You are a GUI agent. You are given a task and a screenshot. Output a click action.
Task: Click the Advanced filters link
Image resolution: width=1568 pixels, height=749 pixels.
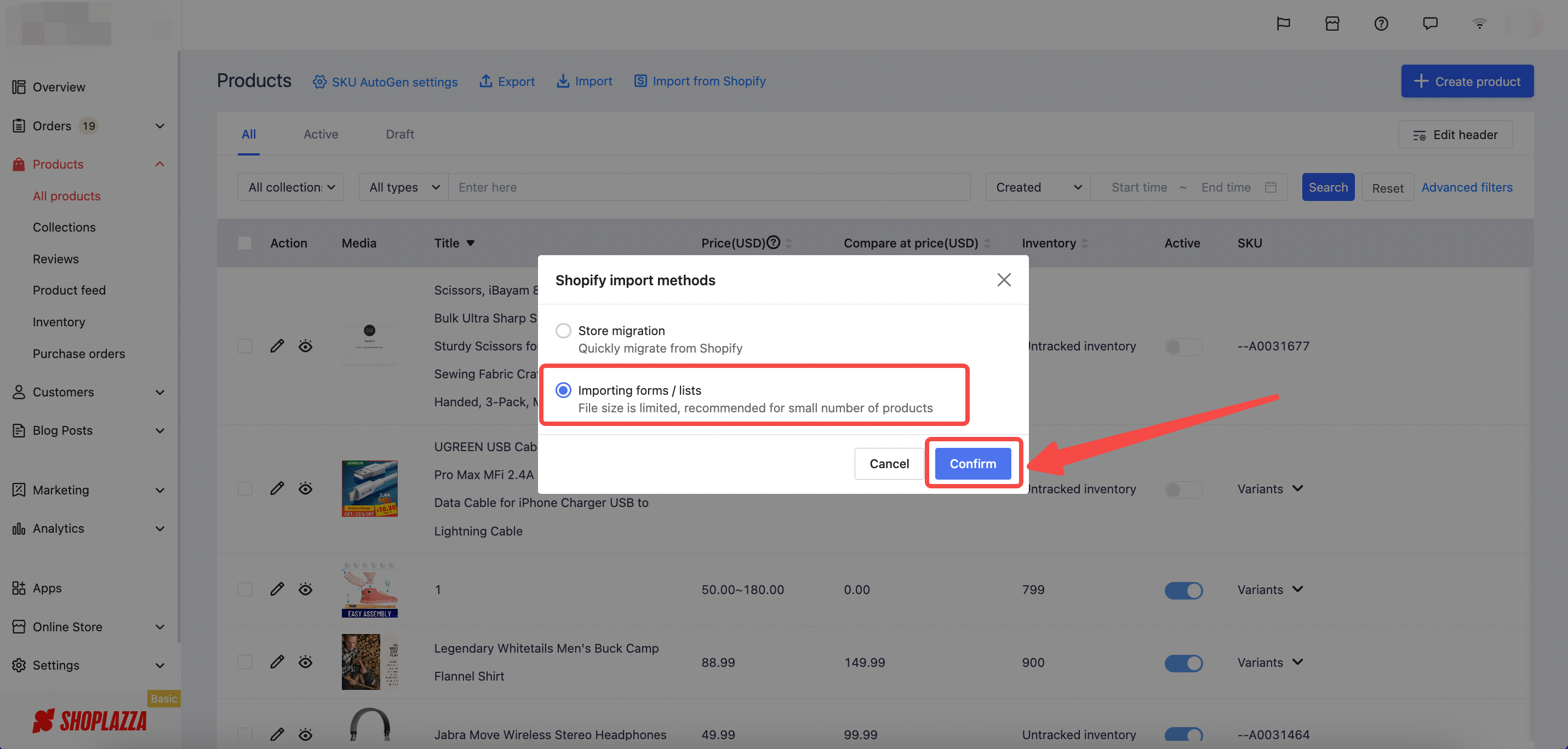pos(1466,187)
